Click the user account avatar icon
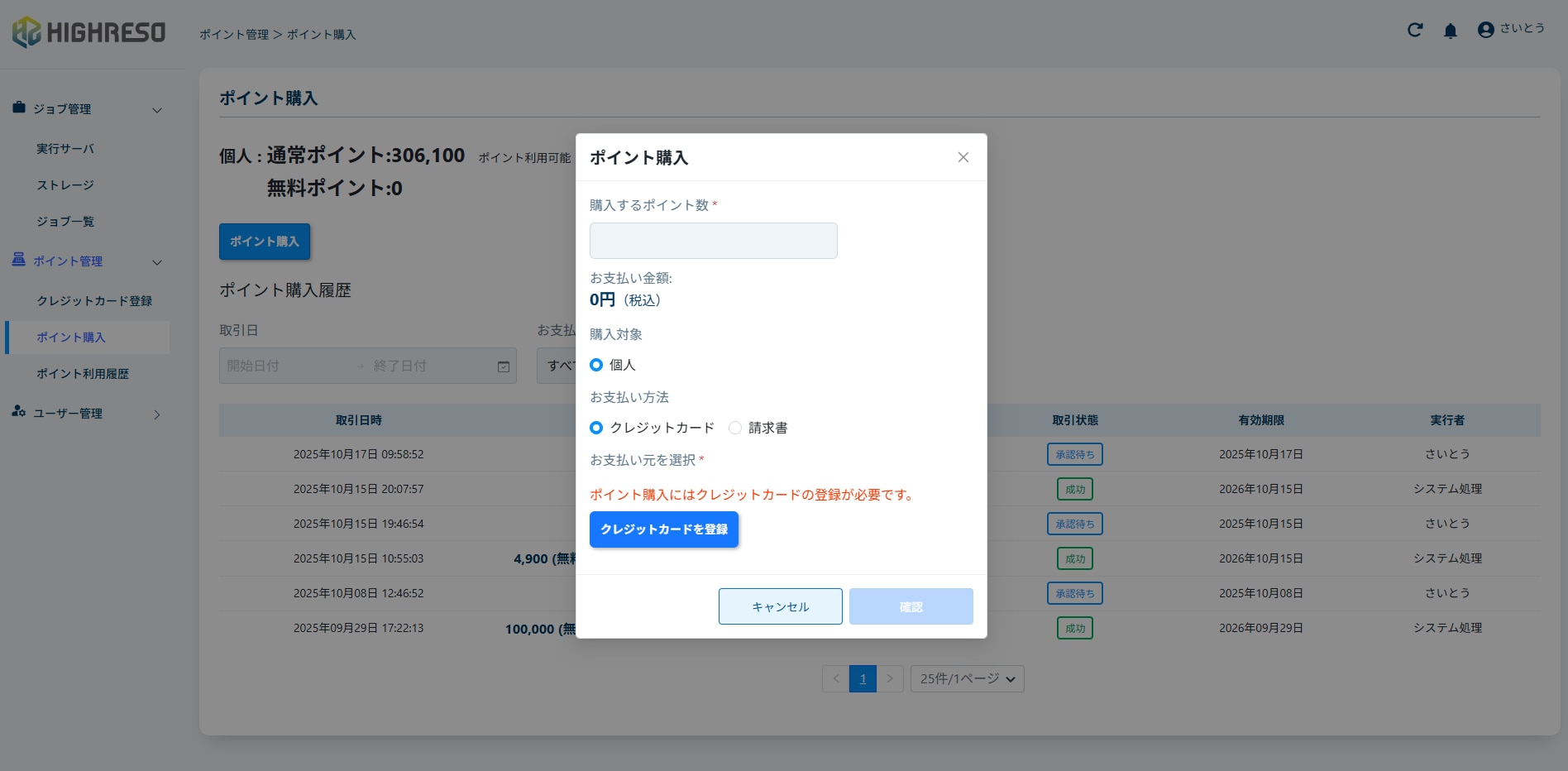Image resolution: width=1568 pixels, height=771 pixels. coord(1485,30)
